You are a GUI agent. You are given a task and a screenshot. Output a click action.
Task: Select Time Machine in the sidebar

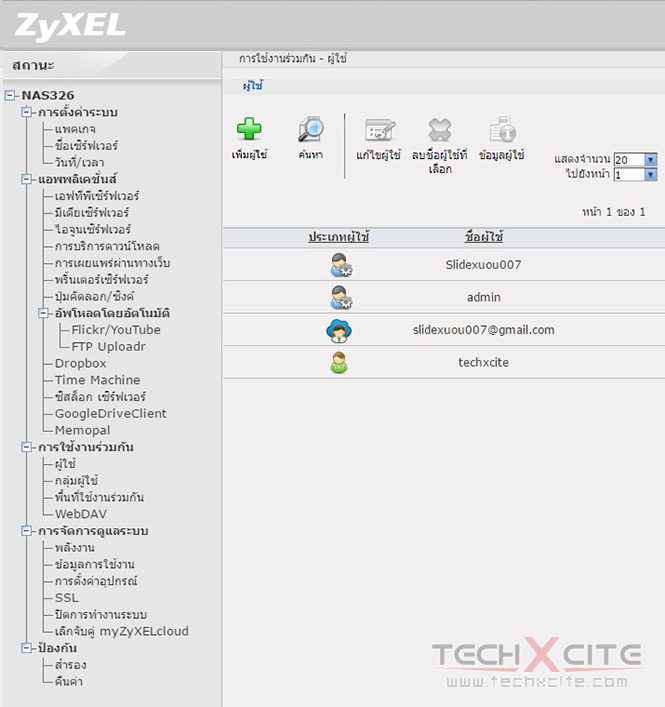tap(97, 380)
